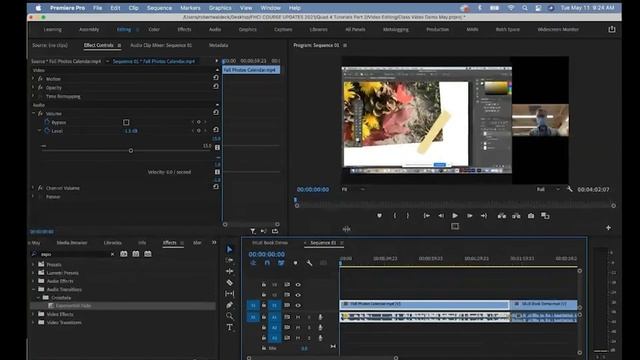This screenshot has height=360, width=640.
Task: Click Add Marker in Program Monitor
Action: pos(379,216)
